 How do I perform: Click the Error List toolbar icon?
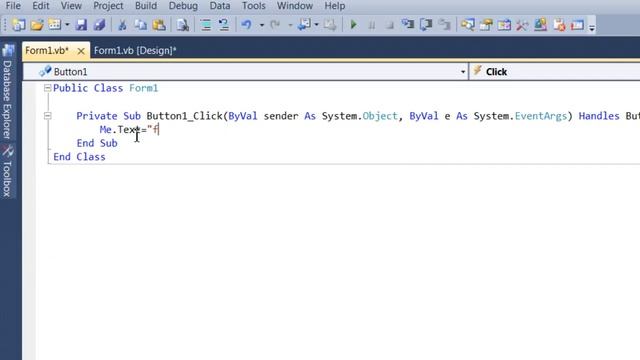[x=559, y=25]
